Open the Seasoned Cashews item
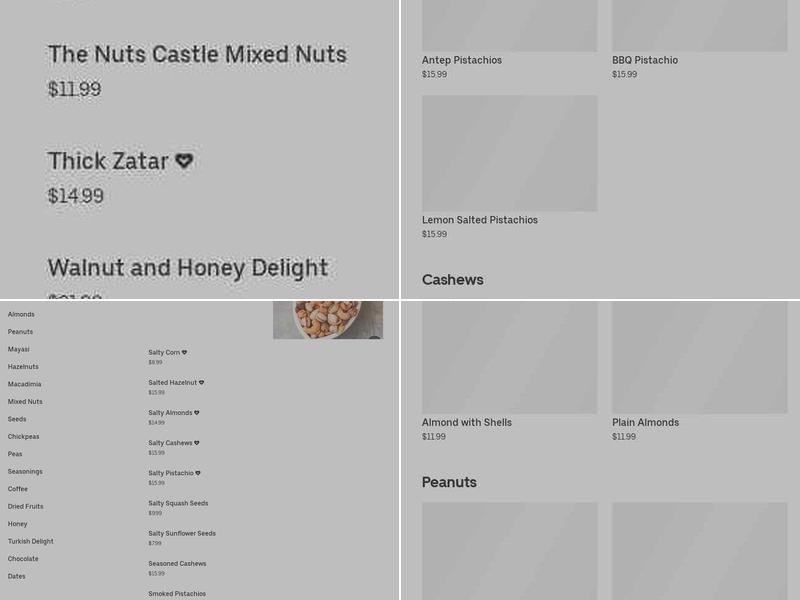The image size is (800, 600). pos(177,563)
